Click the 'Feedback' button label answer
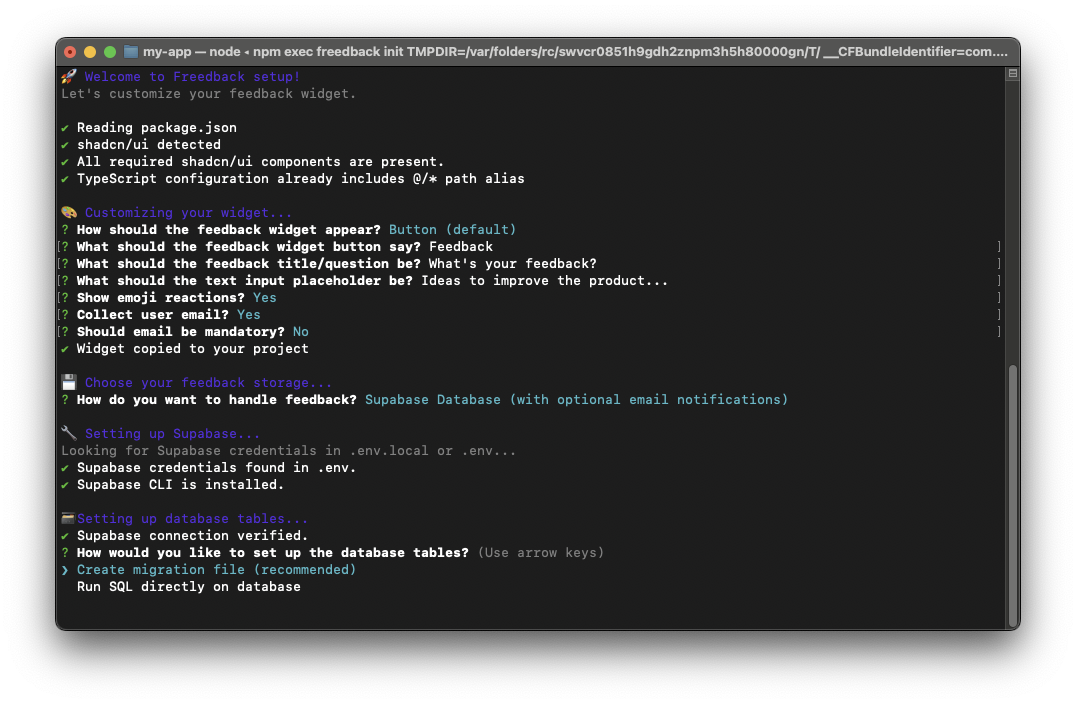The height and width of the screenshot is (704, 1076). click(x=460, y=246)
